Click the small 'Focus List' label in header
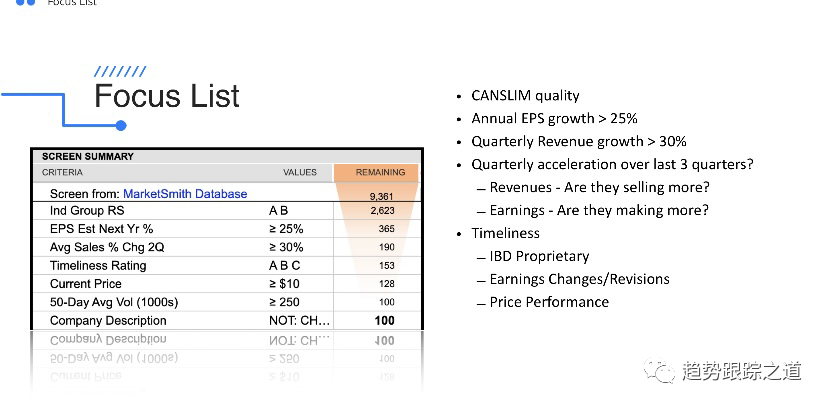The height and width of the screenshot is (407, 828). tap(72, 3)
